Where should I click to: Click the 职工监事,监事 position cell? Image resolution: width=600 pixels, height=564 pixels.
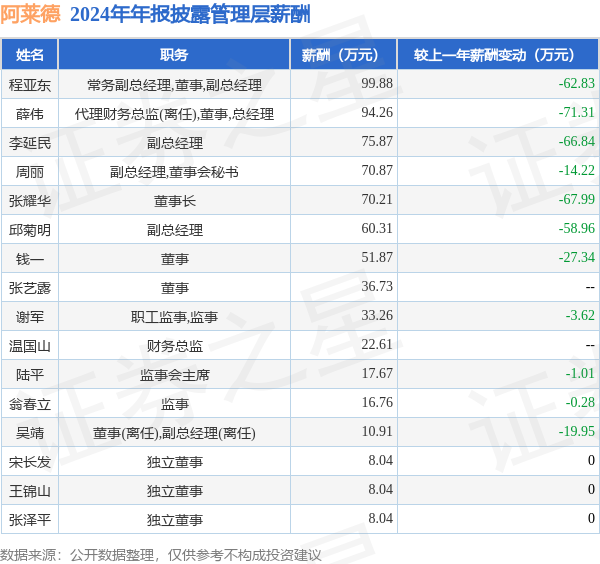[174, 317]
